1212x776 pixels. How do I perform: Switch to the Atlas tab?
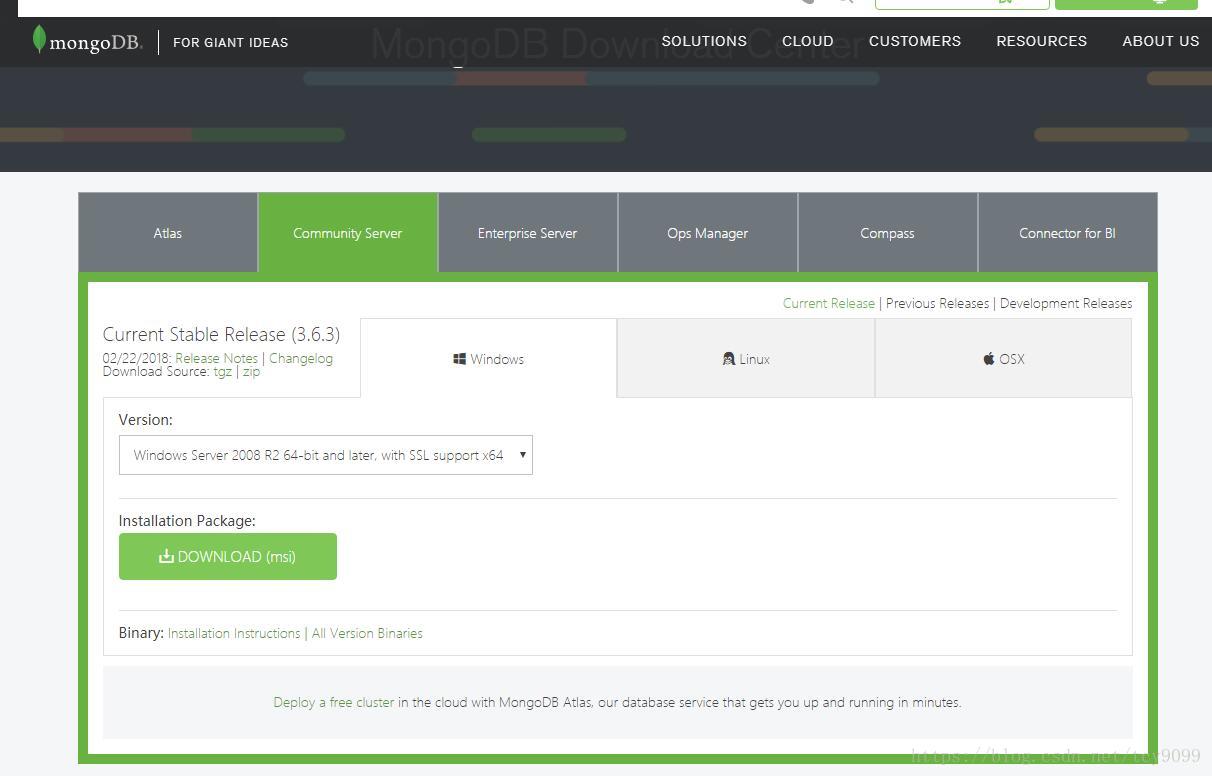coord(168,233)
